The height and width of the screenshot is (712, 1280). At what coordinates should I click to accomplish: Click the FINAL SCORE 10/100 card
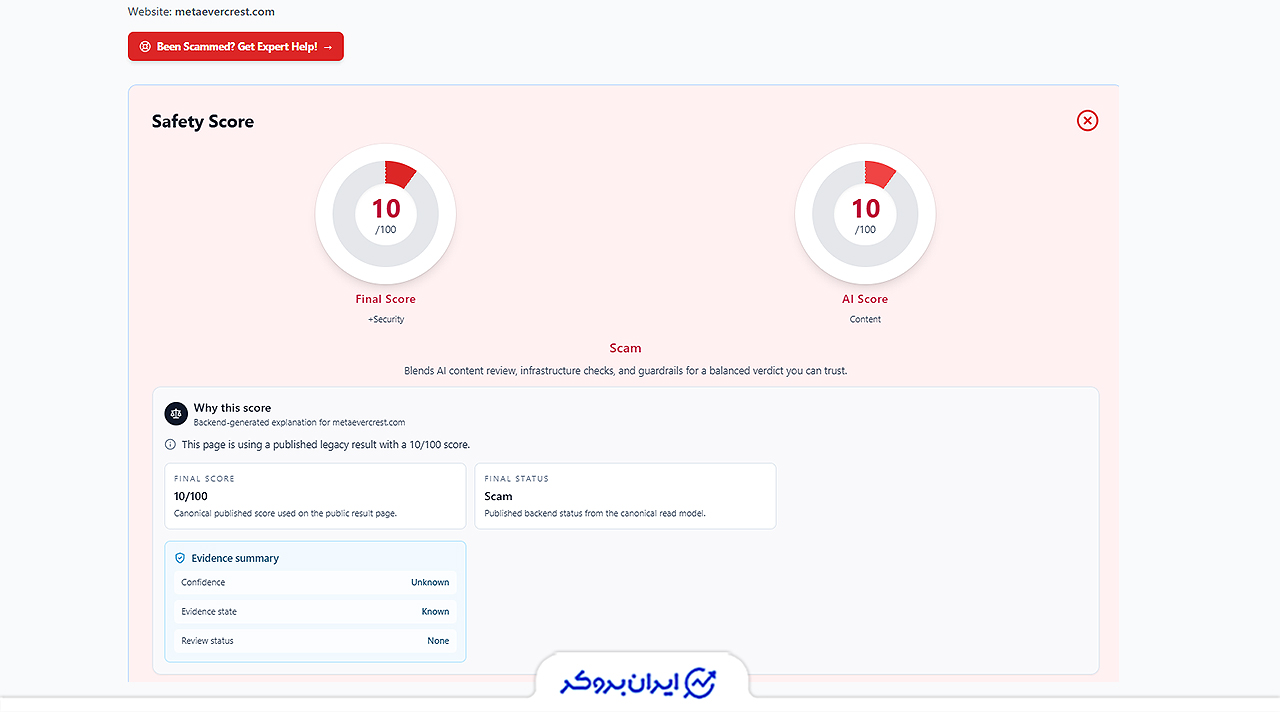[x=315, y=496]
